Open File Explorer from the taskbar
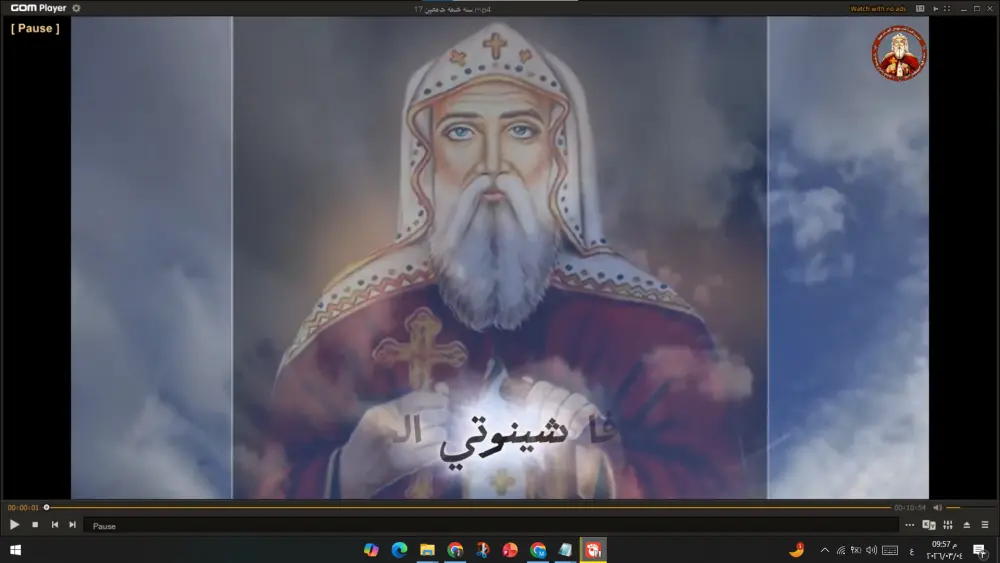The width and height of the screenshot is (1000, 563). 427,550
